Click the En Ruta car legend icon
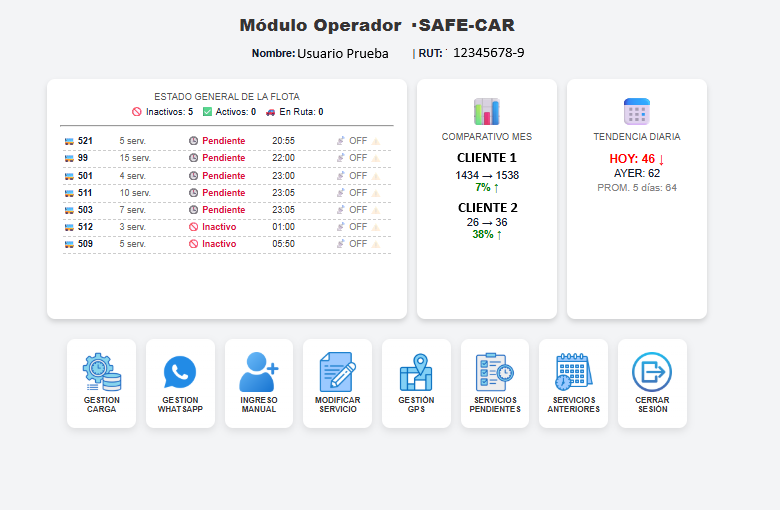The image size is (780, 510). pyautogui.click(x=270, y=112)
